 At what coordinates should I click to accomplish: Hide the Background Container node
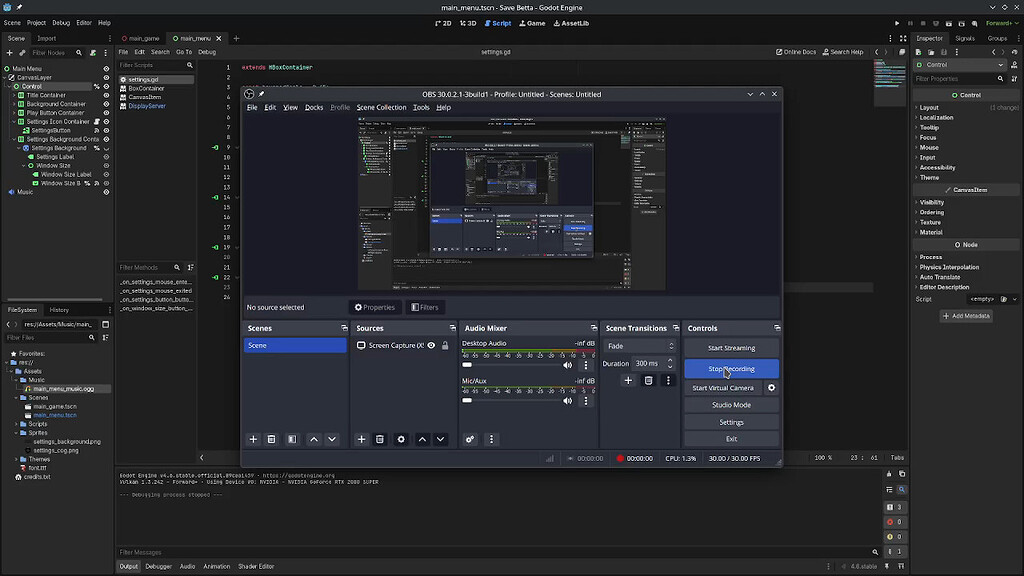(x=106, y=104)
